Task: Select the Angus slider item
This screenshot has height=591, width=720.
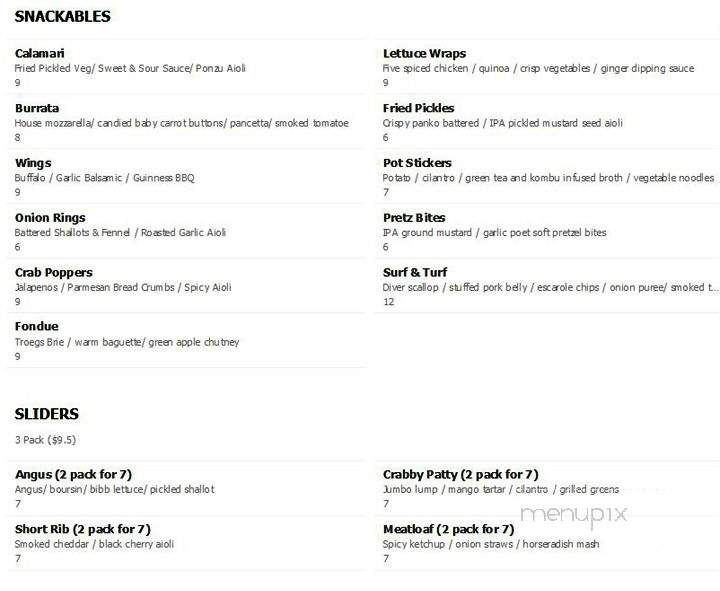Action: (73, 474)
